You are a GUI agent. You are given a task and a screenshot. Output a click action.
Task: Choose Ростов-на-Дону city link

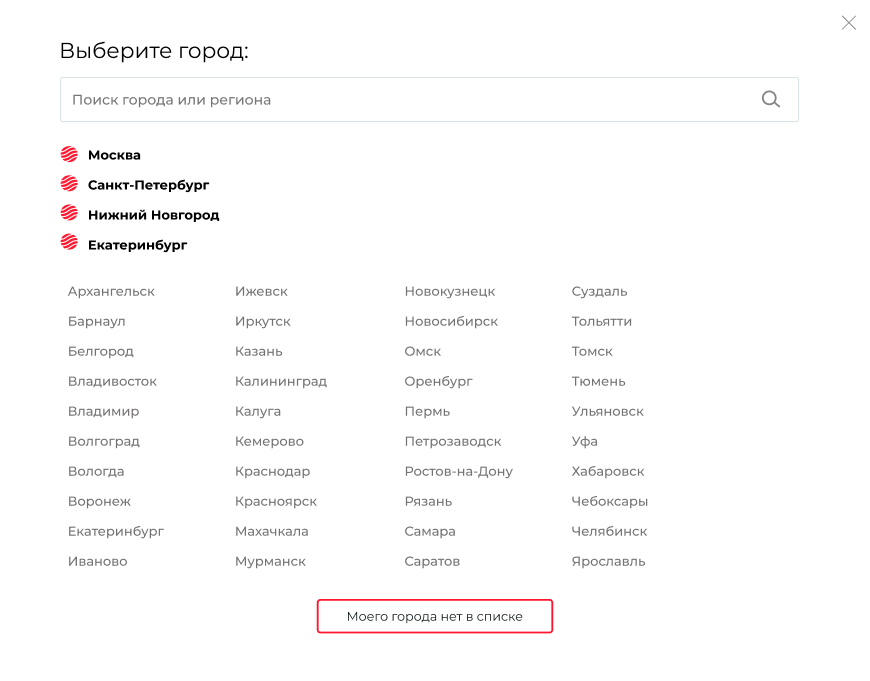point(458,471)
